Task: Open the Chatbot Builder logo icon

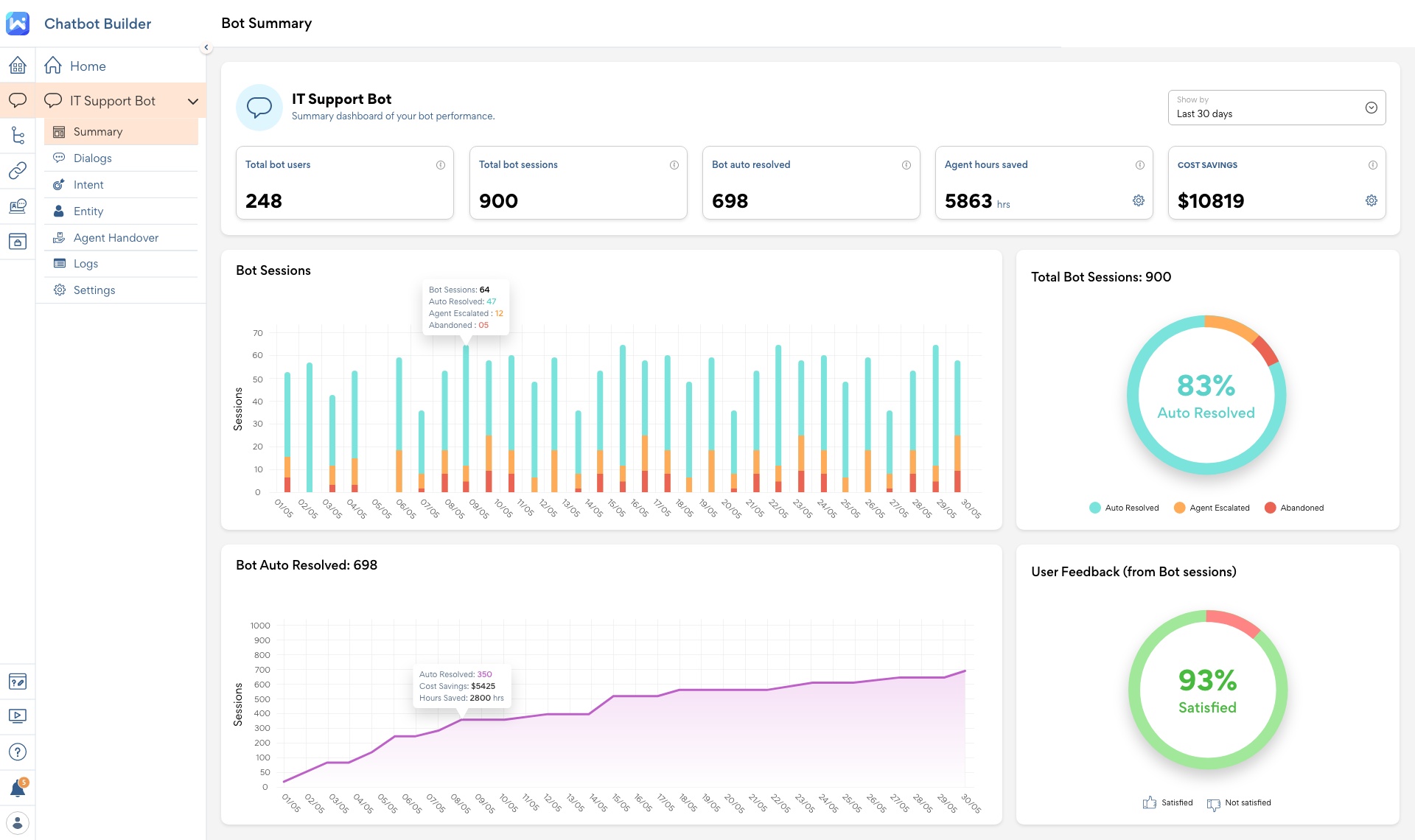Action: [x=18, y=23]
